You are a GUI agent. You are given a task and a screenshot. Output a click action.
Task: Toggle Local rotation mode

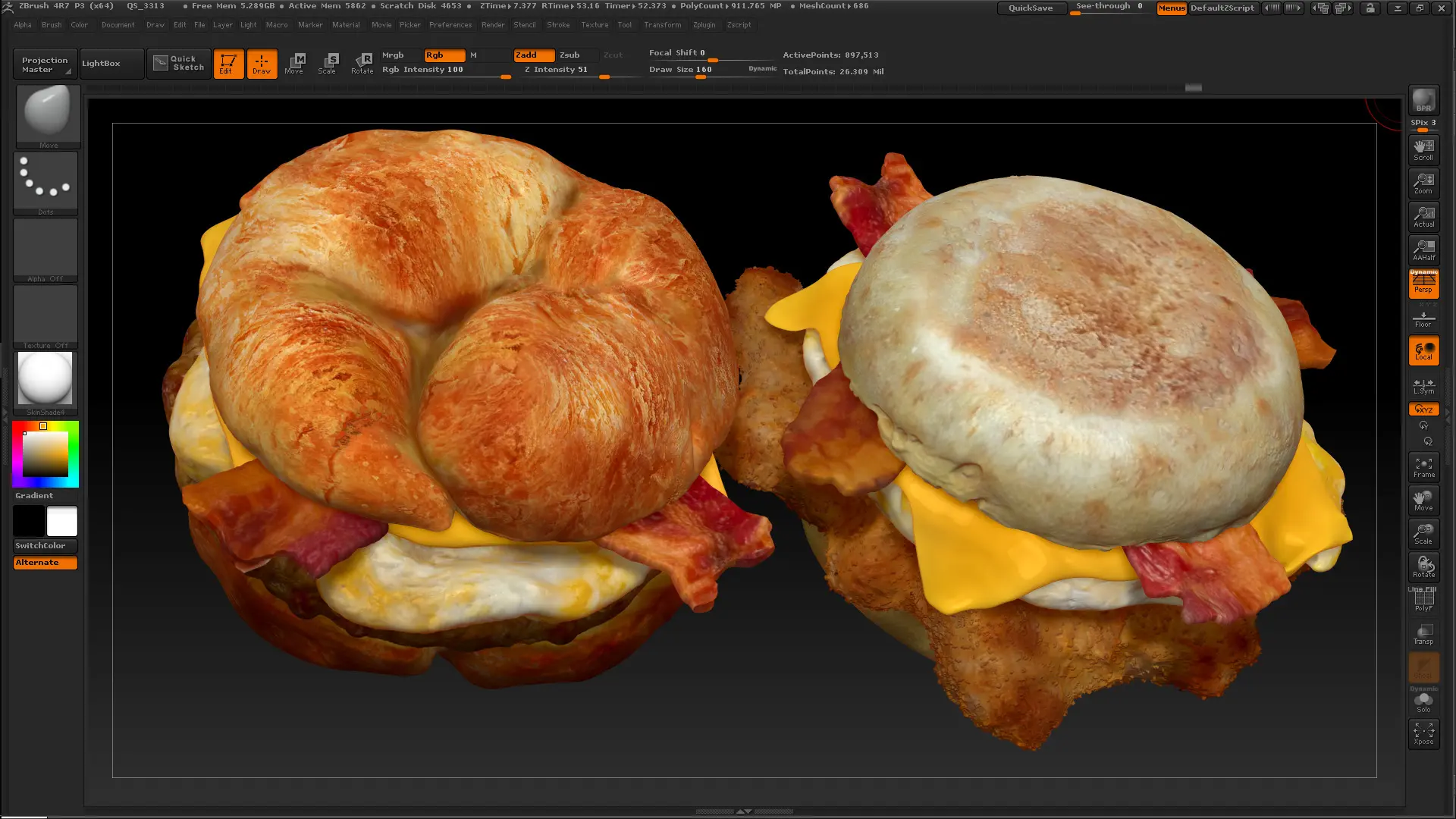click(1423, 351)
